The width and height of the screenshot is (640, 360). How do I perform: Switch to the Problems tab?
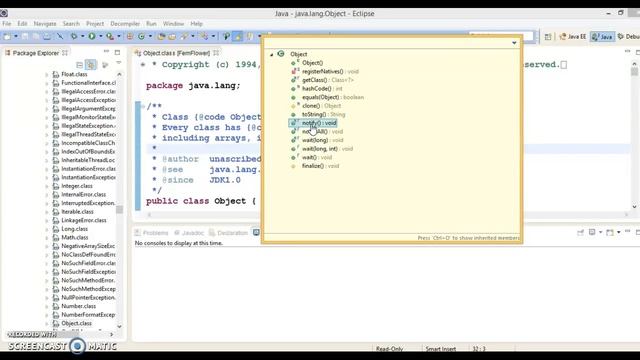pyautogui.click(x=151, y=233)
